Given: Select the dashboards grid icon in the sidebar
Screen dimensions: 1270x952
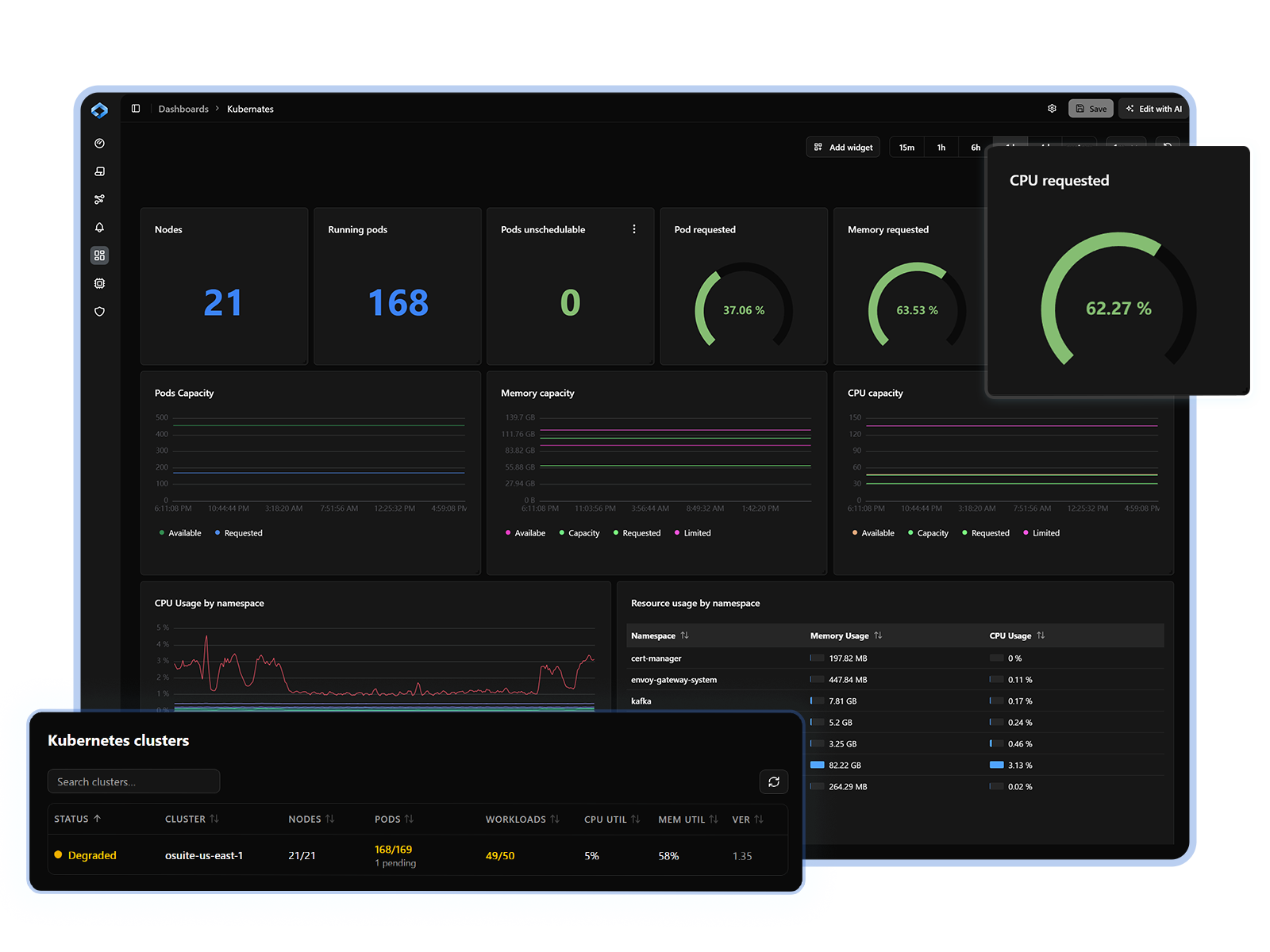Looking at the screenshot, I should (x=99, y=255).
